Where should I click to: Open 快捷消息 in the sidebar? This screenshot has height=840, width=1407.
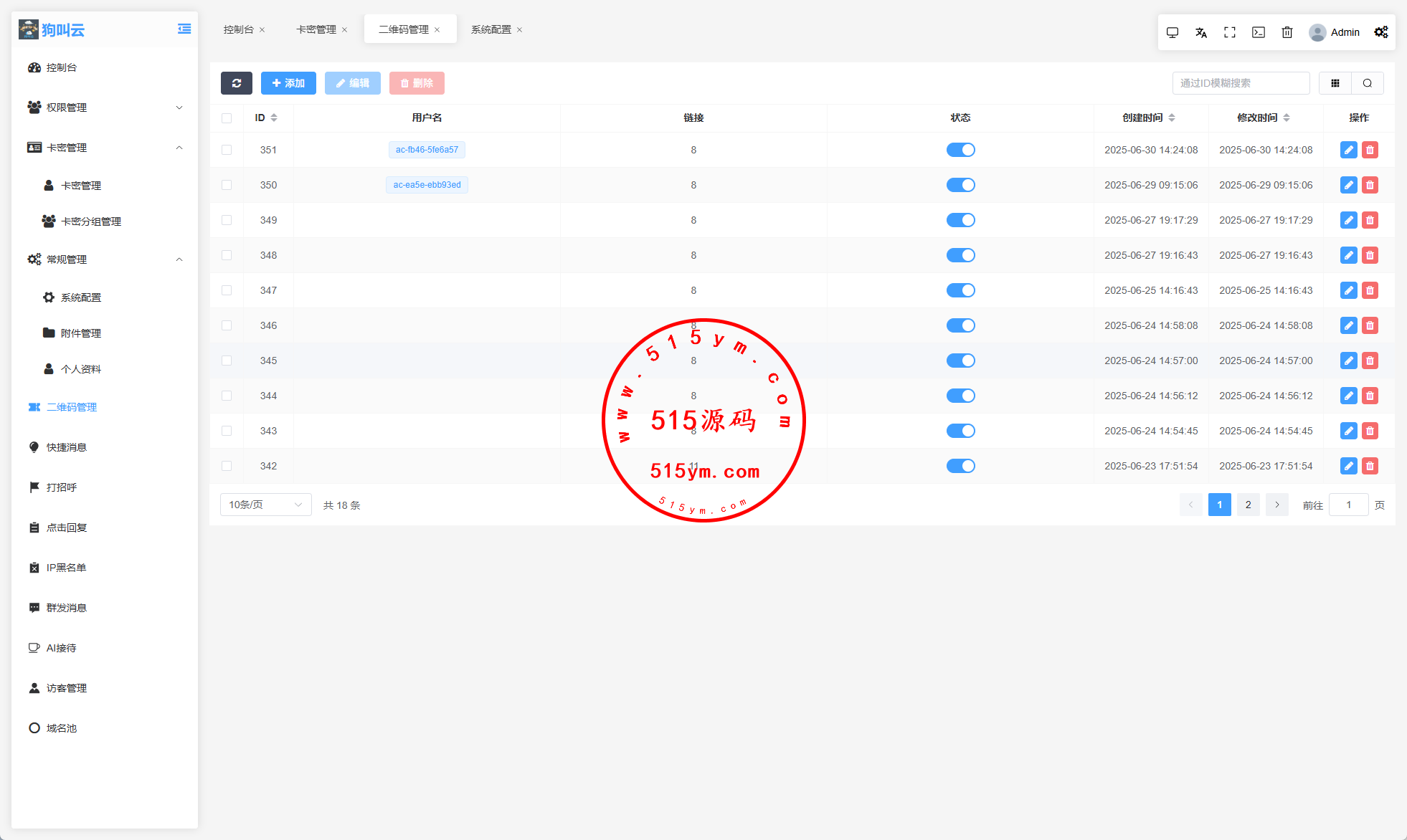[67, 447]
